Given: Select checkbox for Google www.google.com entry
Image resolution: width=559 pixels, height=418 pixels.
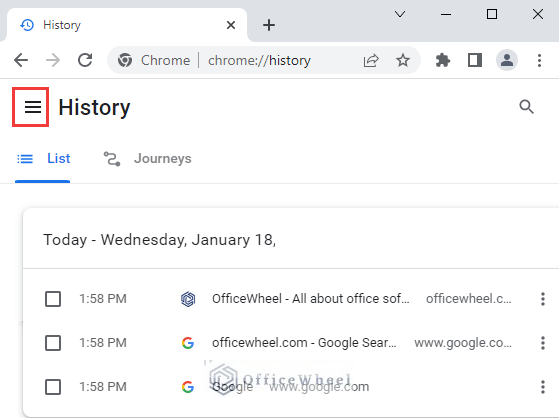Looking at the screenshot, I should [53, 387].
